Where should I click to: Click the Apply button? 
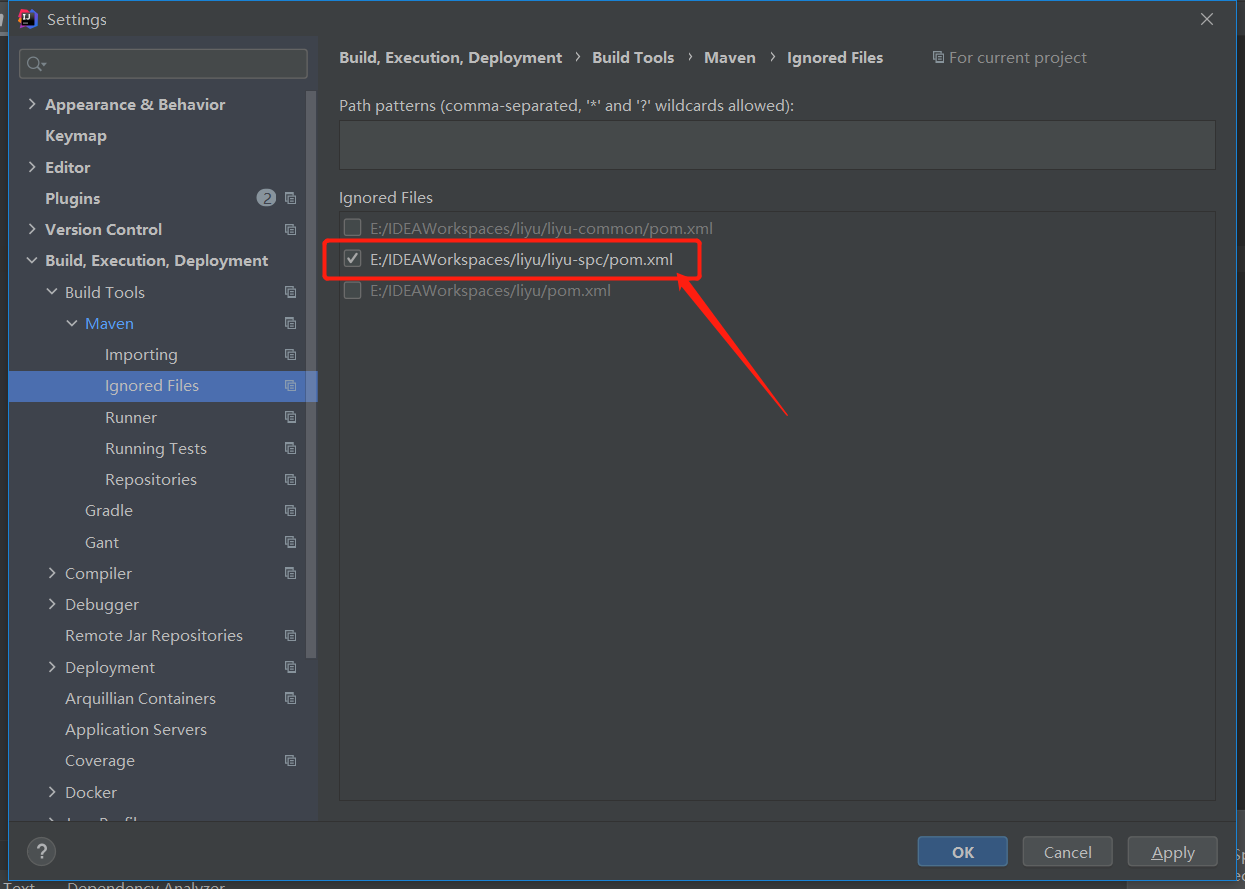pyautogui.click(x=1173, y=852)
